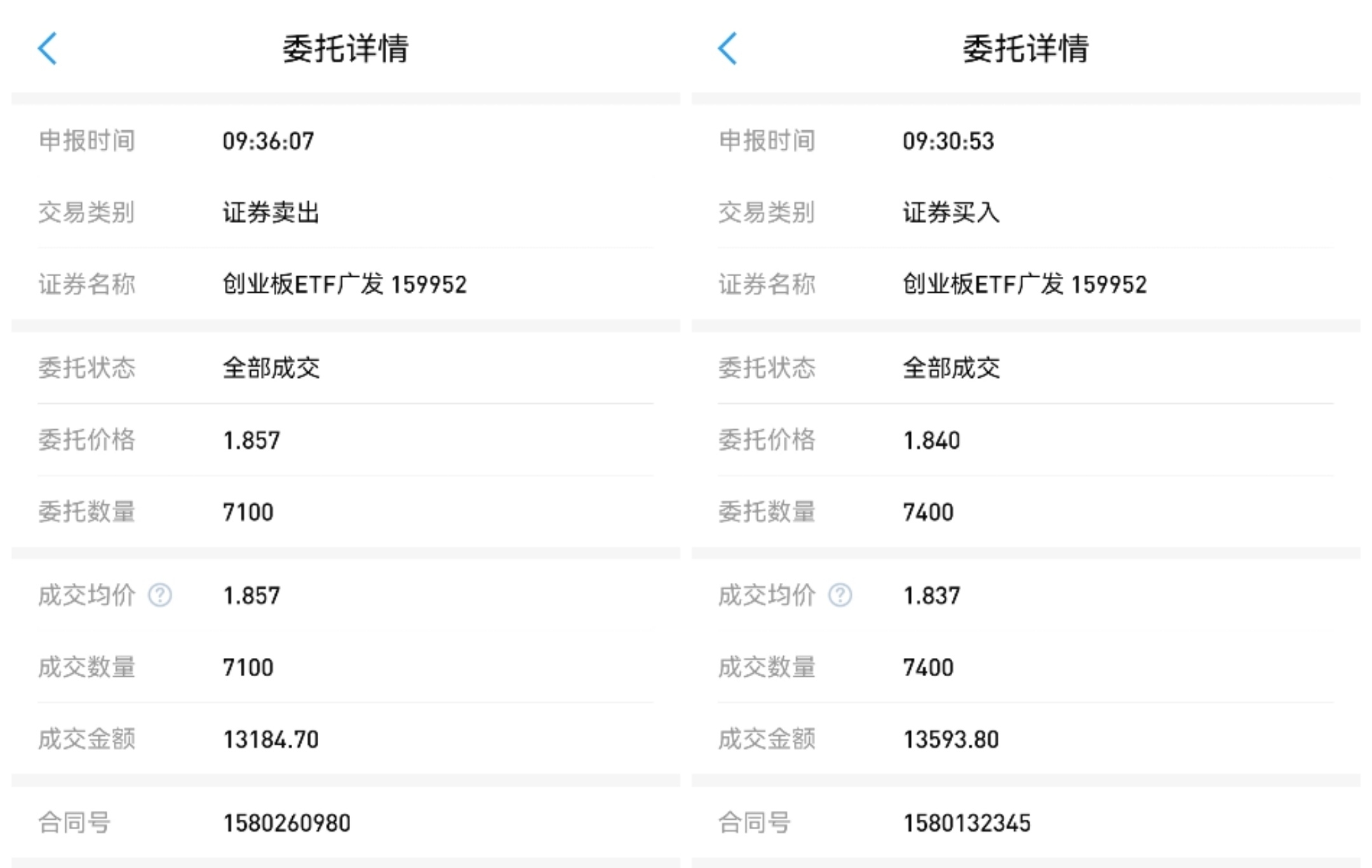Tap back arrow on right order panel
The height and width of the screenshot is (868, 1372).
[x=728, y=49]
